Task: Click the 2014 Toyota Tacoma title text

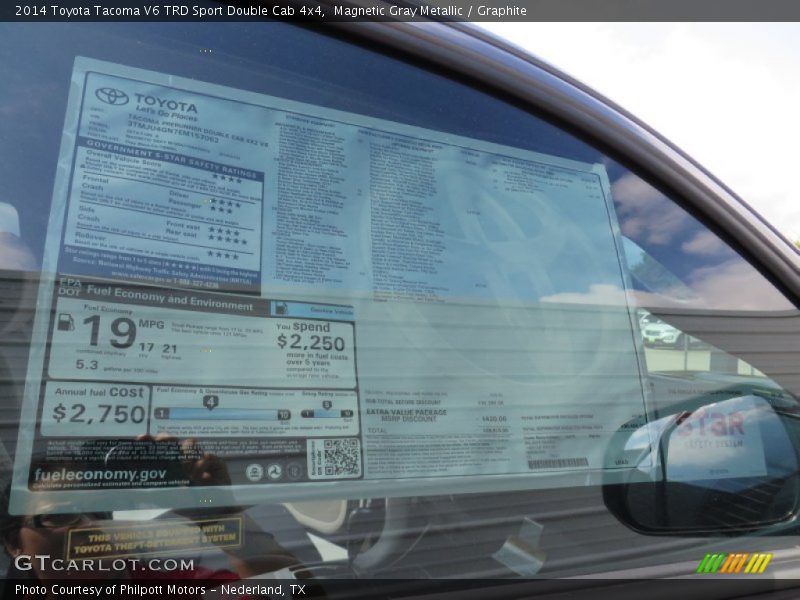Action: point(163,11)
